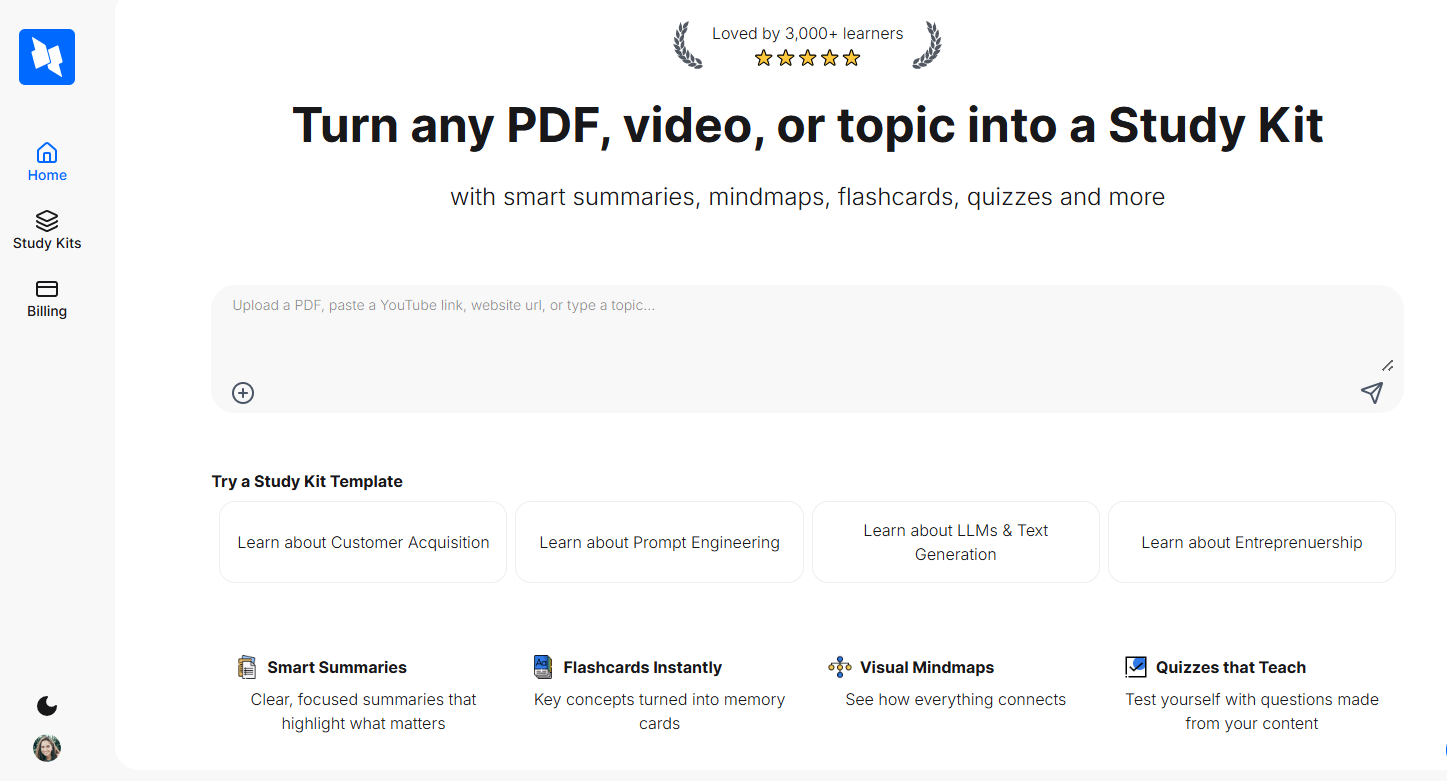Select Billing in the navigation menu

tap(46, 311)
